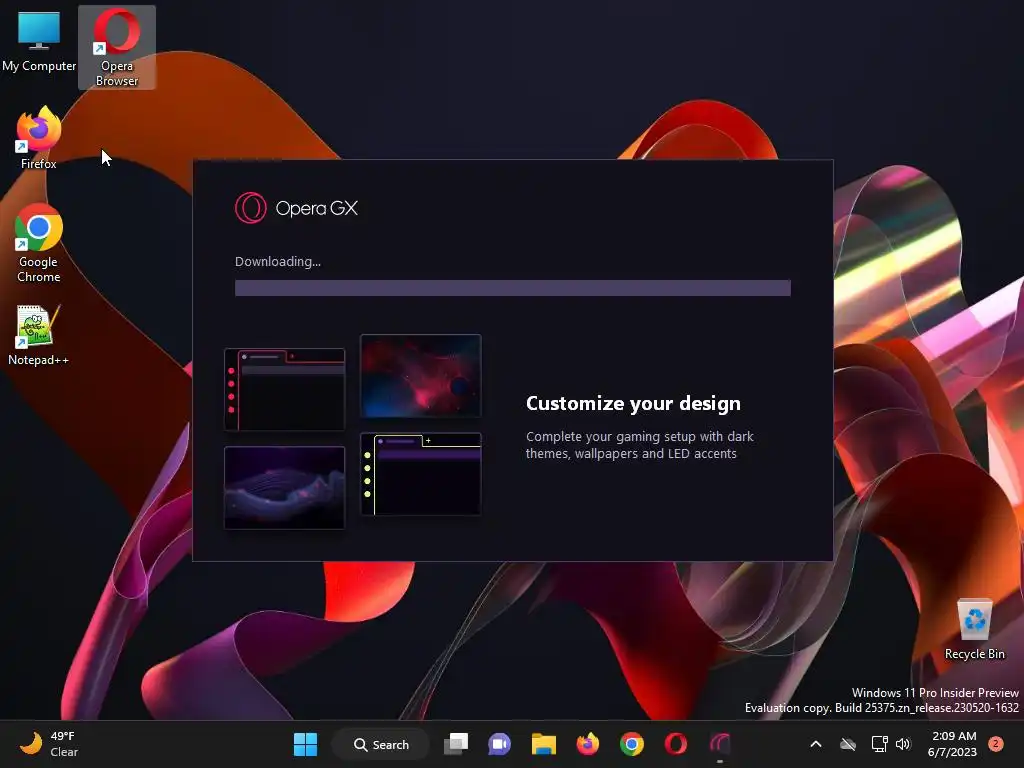Open File Explorer from the taskbar
1024x768 pixels.
click(543, 744)
